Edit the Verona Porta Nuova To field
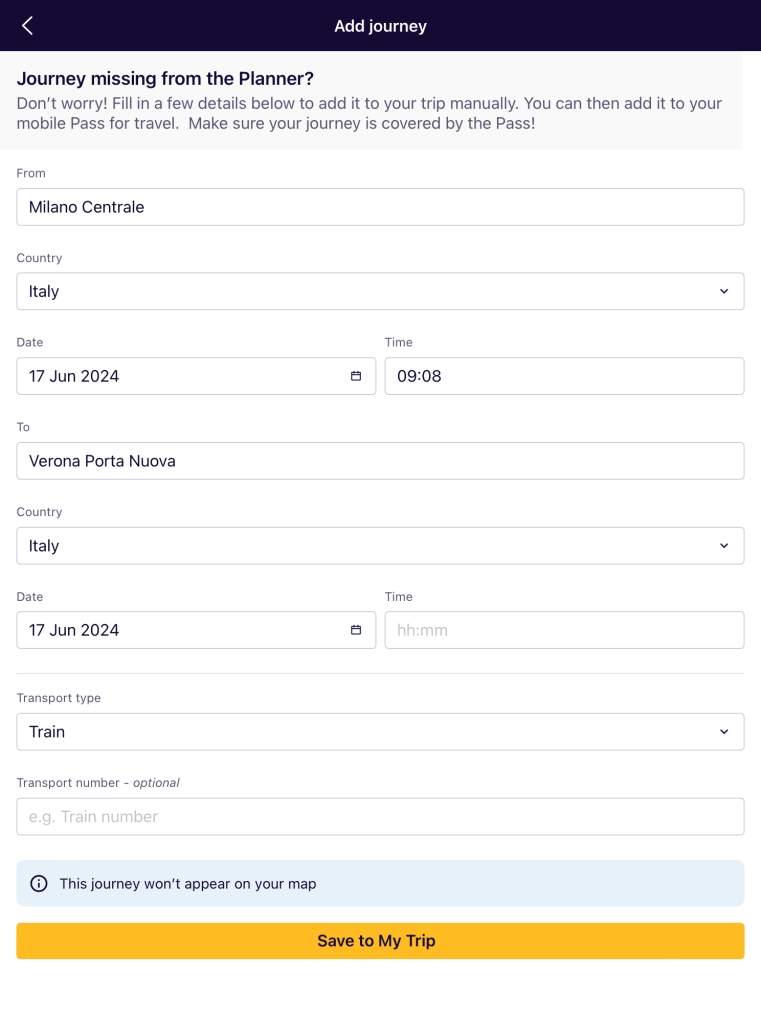761x1023 pixels. coord(380,461)
